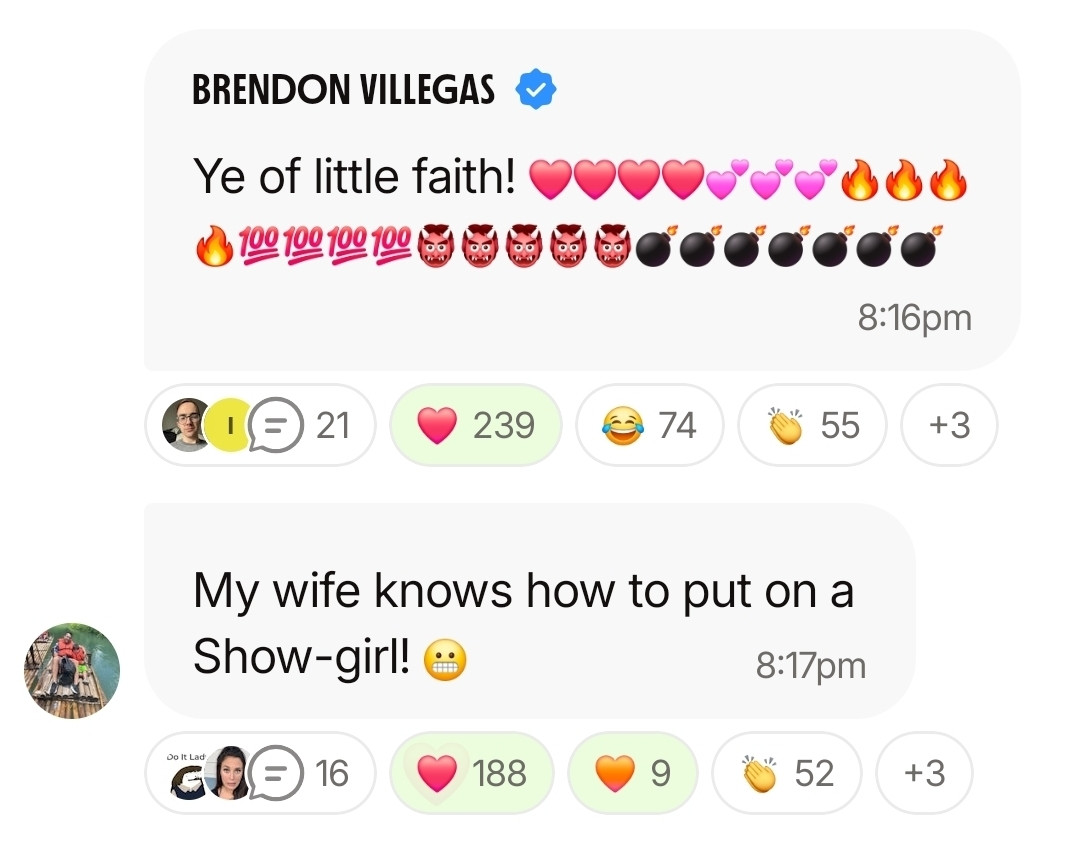Toggle the red heart reaction with 188
The image size is (1080, 850).
coord(472,773)
